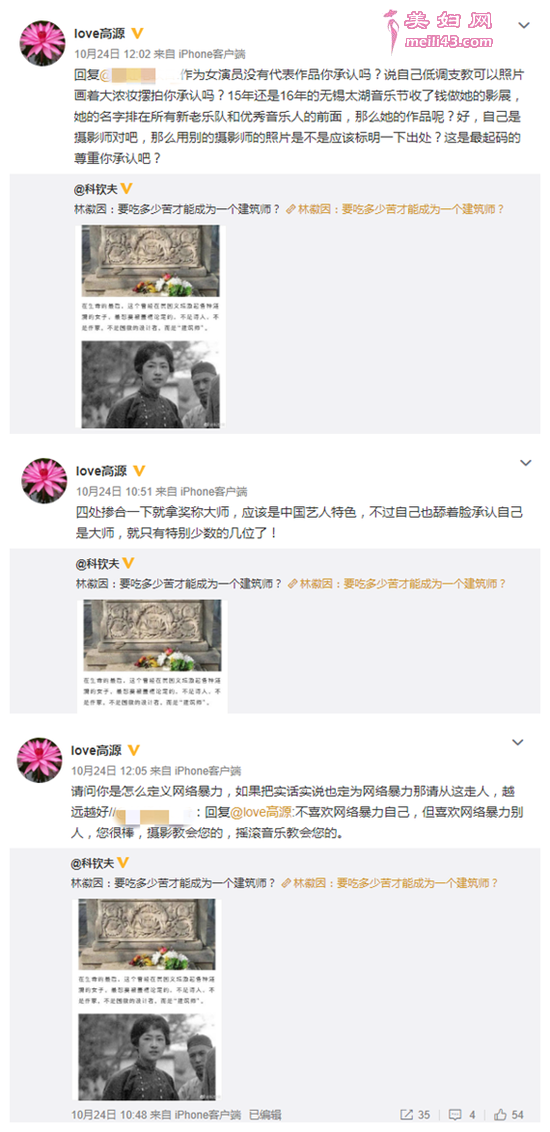Open orange 林徽因 article link in second repost
The height and width of the screenshot is (1132, 550).
[396, 583]
